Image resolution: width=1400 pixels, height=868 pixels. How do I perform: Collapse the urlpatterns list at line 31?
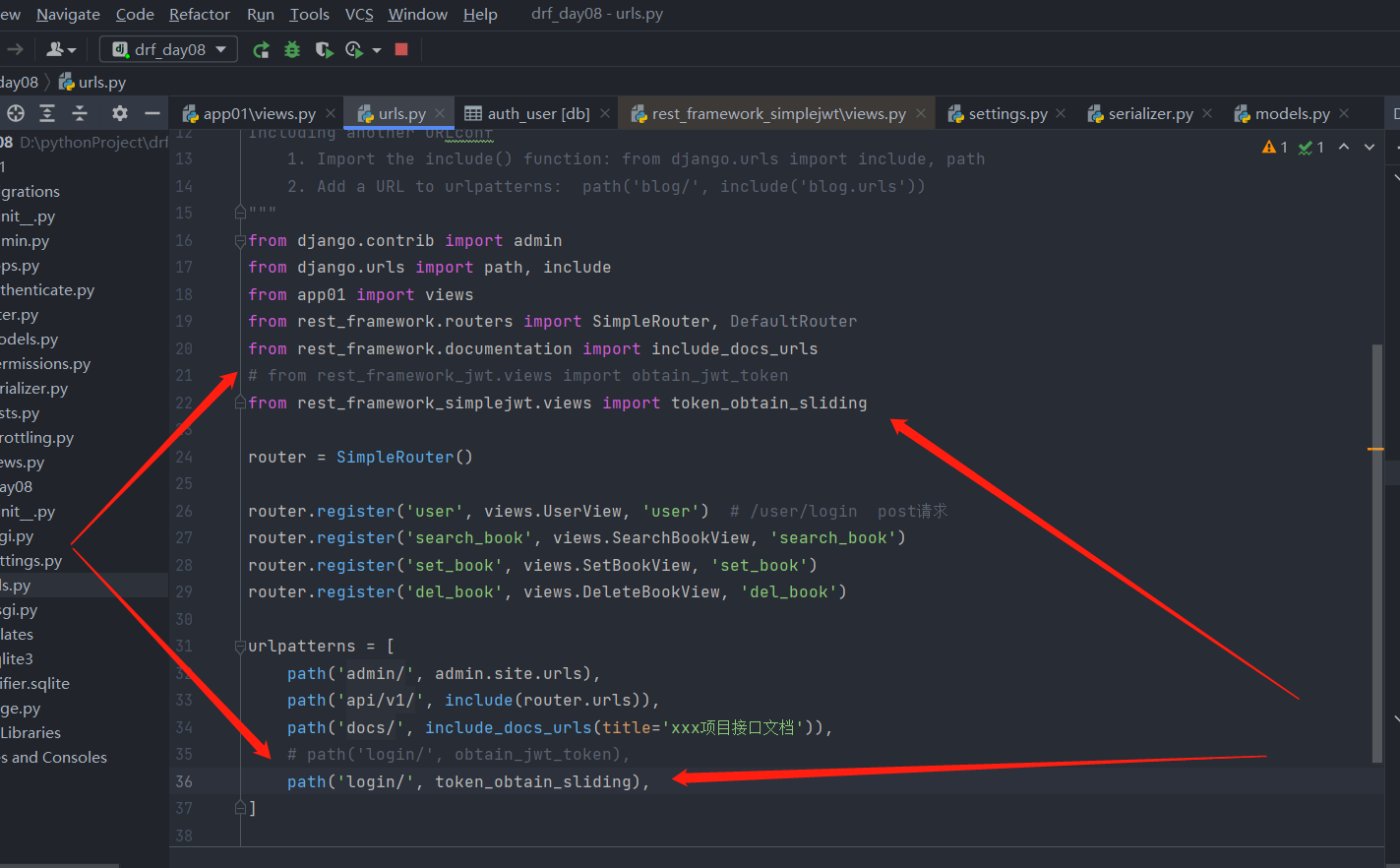click(x=240, y=646)
